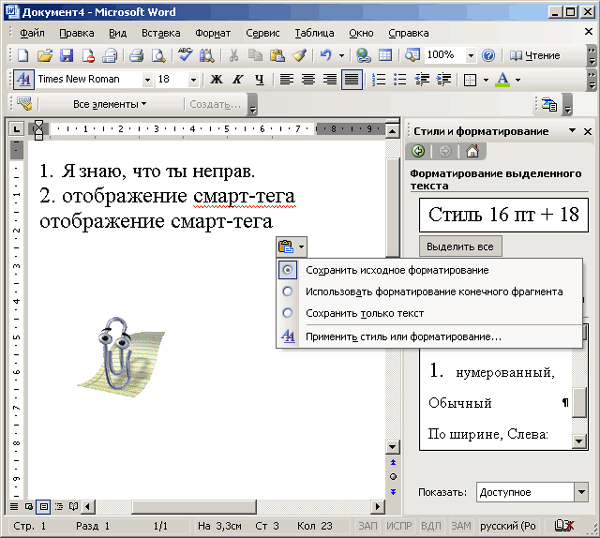Paste with the toolbar clipboard icon
The image size is (600, 538).
(x=277, y=56)
